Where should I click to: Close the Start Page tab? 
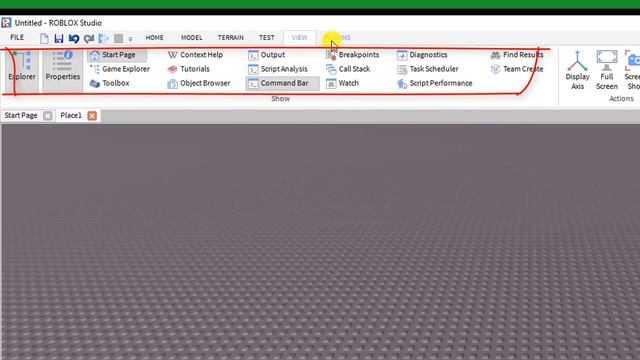coord(48,116)
